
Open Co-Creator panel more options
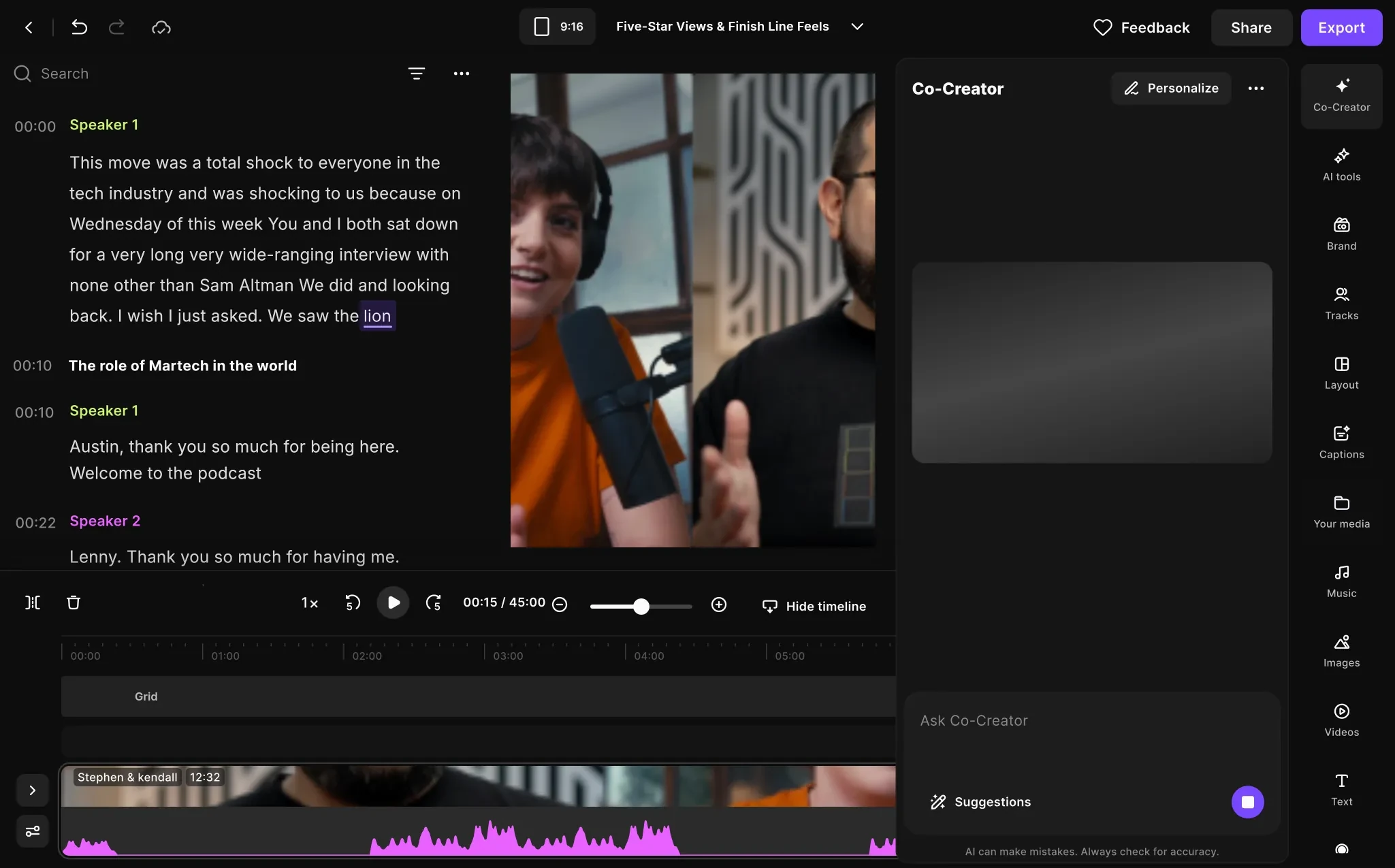[1256, 89]
